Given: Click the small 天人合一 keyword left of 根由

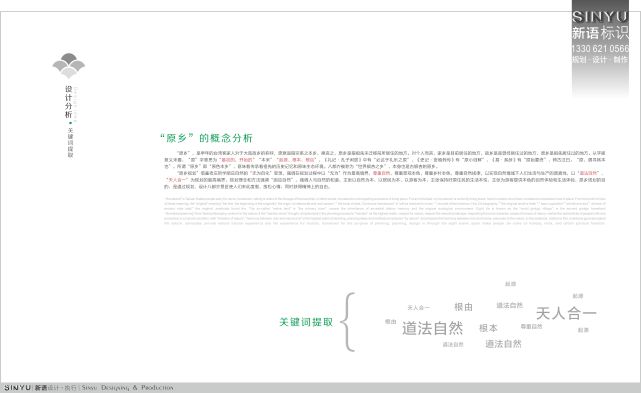Looking at the screenshot, I should point(418,308).
